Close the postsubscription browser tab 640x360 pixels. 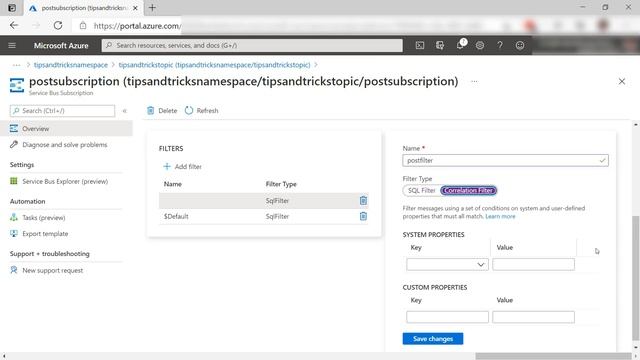(135, 8)
